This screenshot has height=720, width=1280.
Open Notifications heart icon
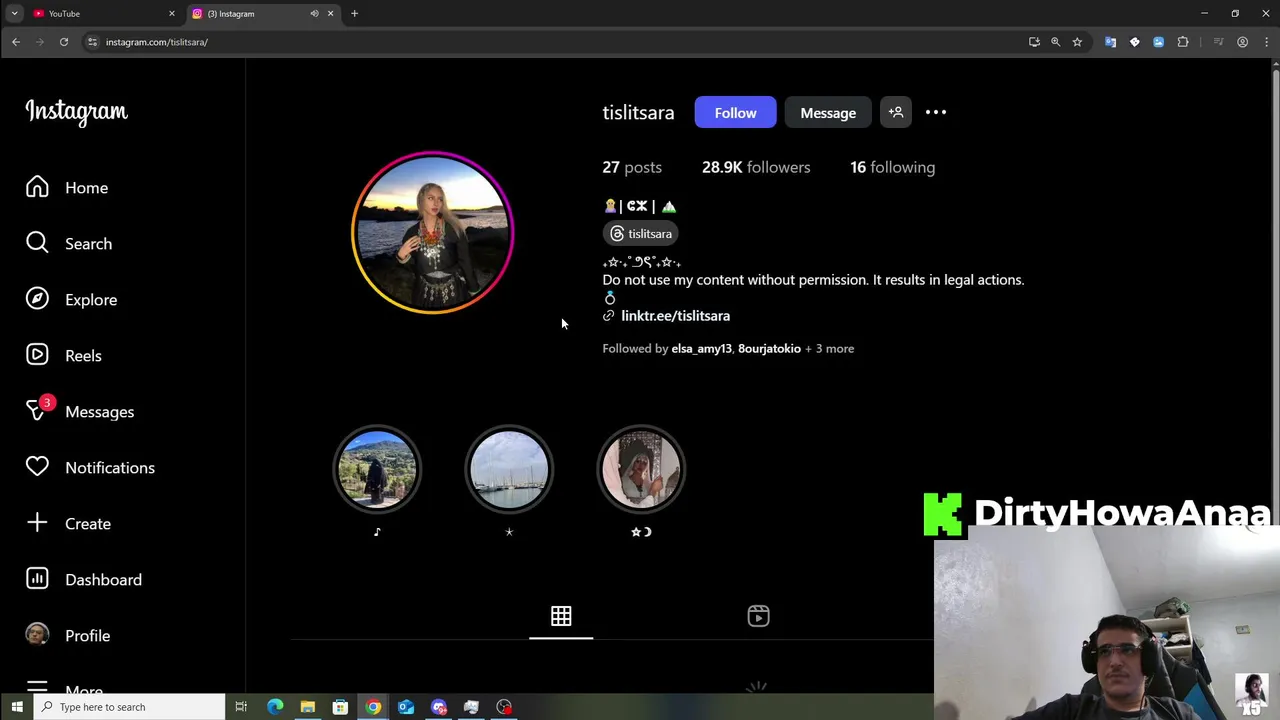(x=37, y=468)
